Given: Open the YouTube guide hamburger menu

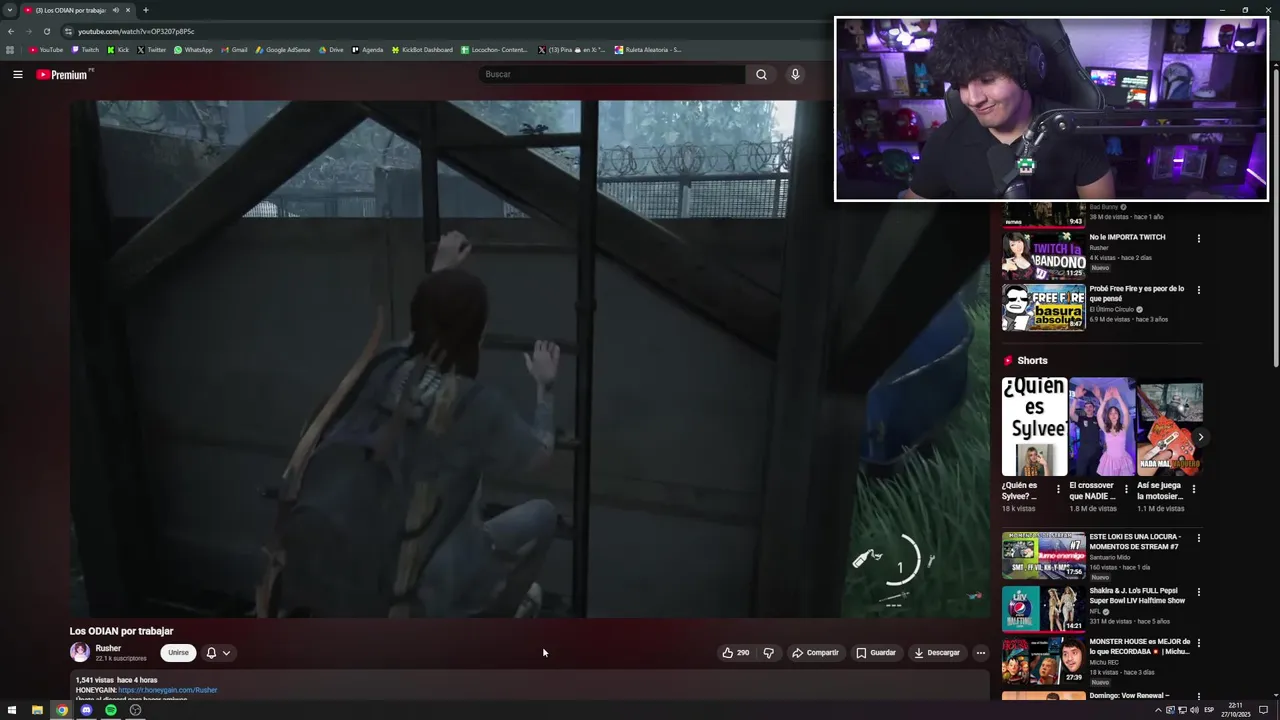Looking at the screenshot, I should 17,74.
